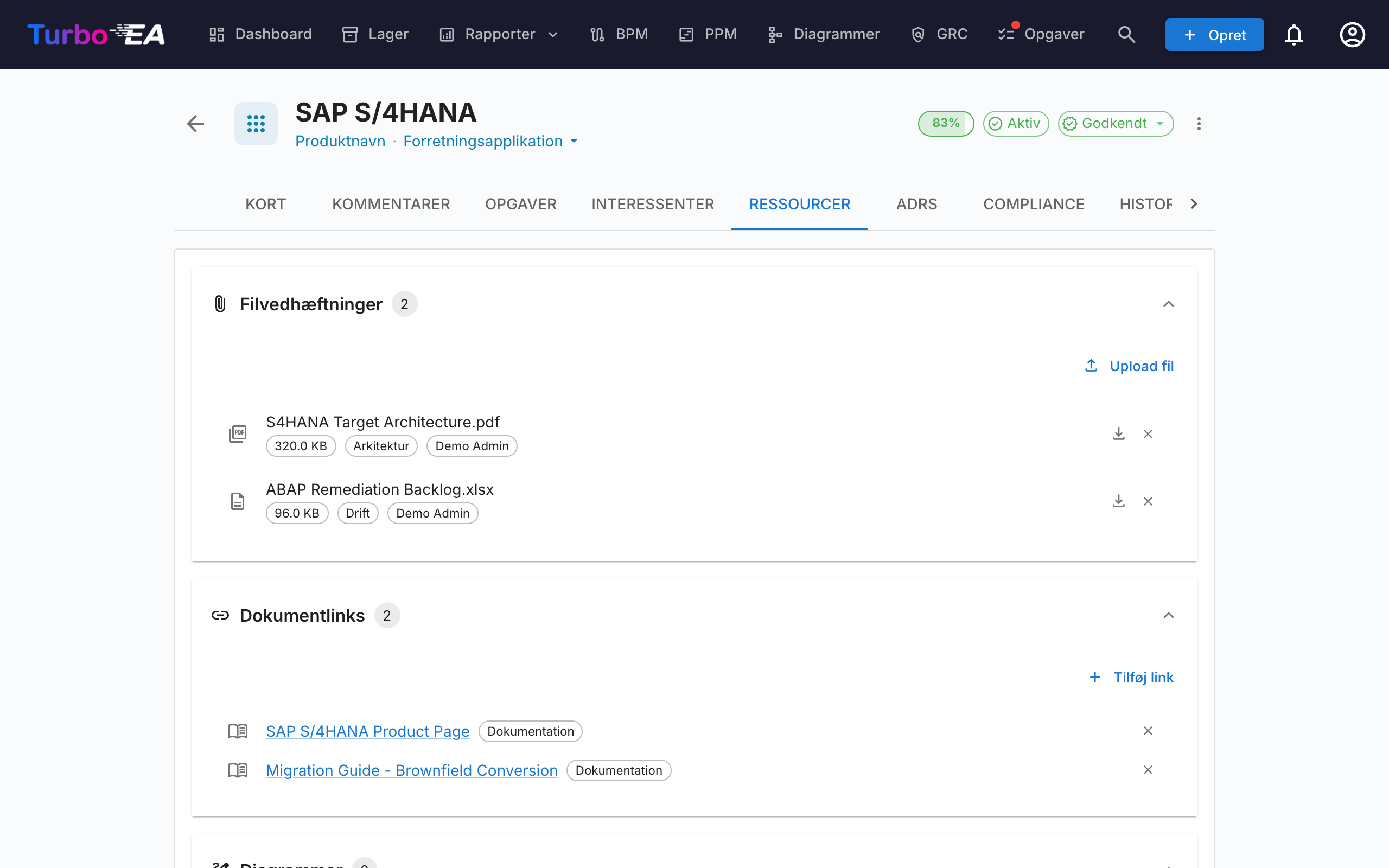Switch to the COMPLIANCE tab
Image resolution: width=1389 pixels, height=868 pixels.
click(1034, 205)
